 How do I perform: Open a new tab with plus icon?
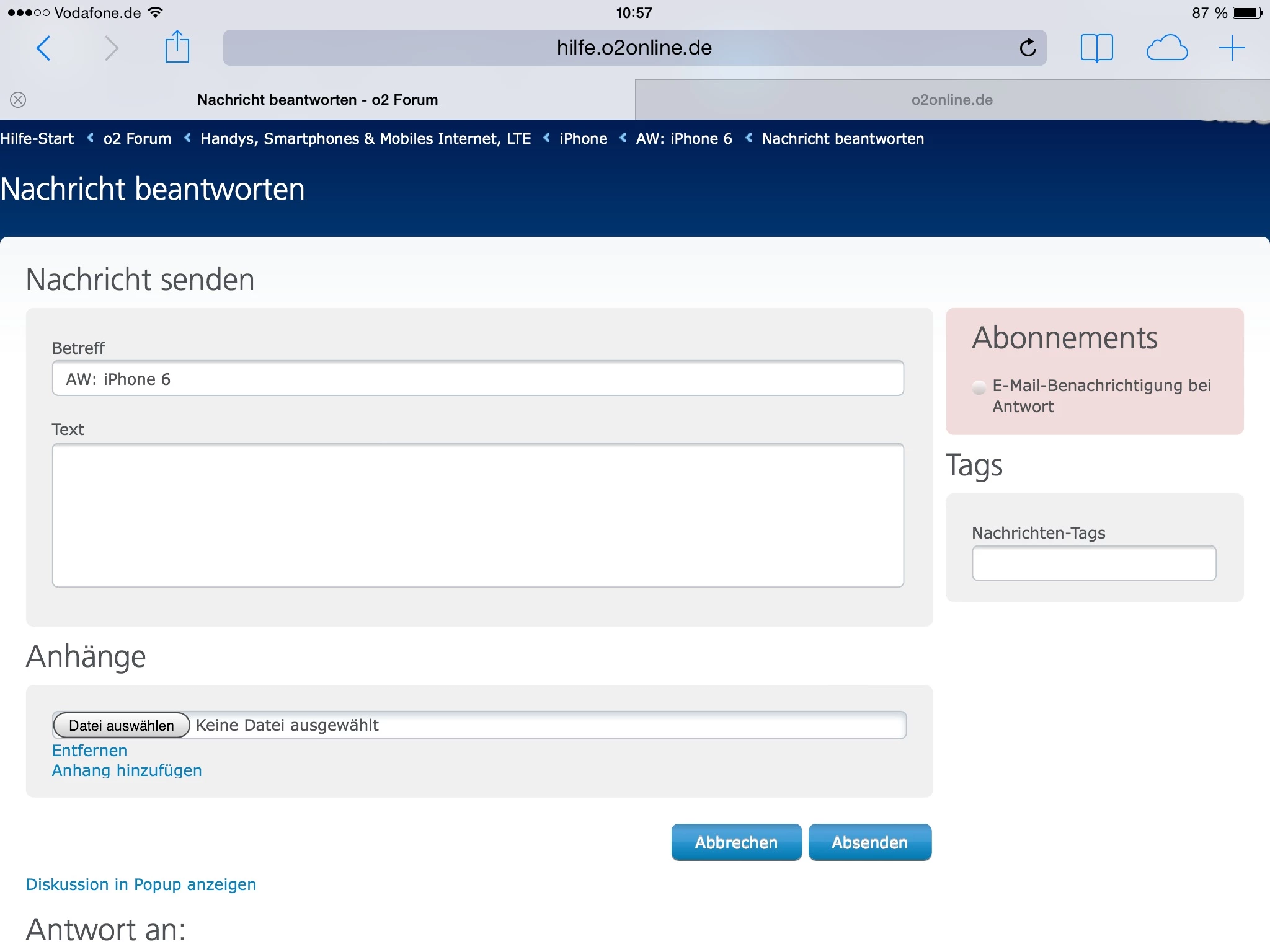1232,48
